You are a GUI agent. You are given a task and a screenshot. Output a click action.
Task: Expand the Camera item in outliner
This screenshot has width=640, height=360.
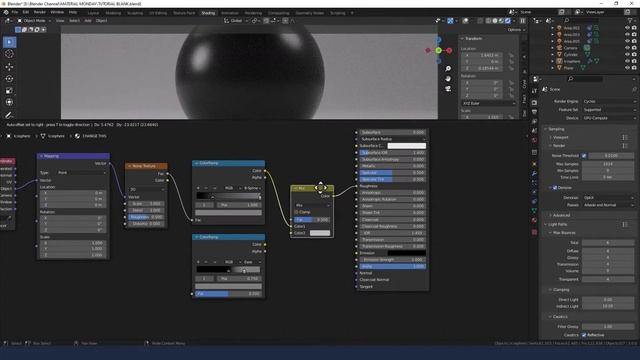tap(553, 48)
